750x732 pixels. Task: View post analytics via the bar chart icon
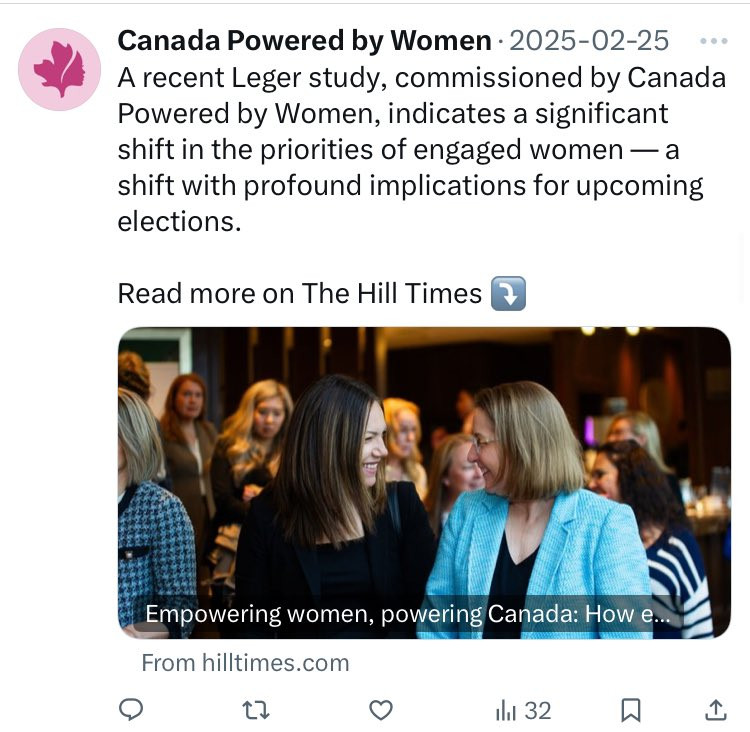(x=506, y=710)
